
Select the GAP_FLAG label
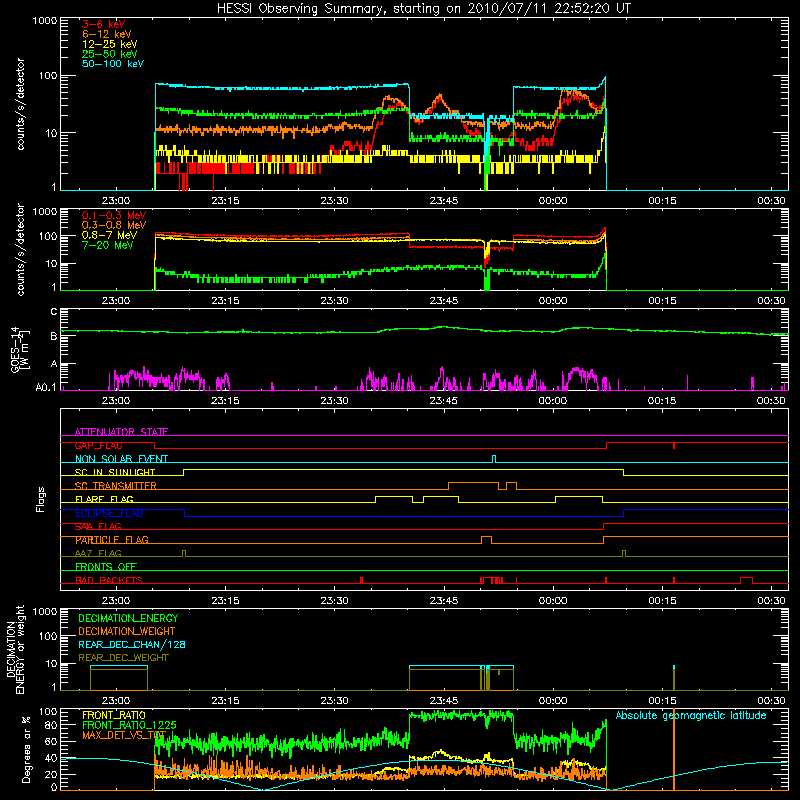[98, 445]
